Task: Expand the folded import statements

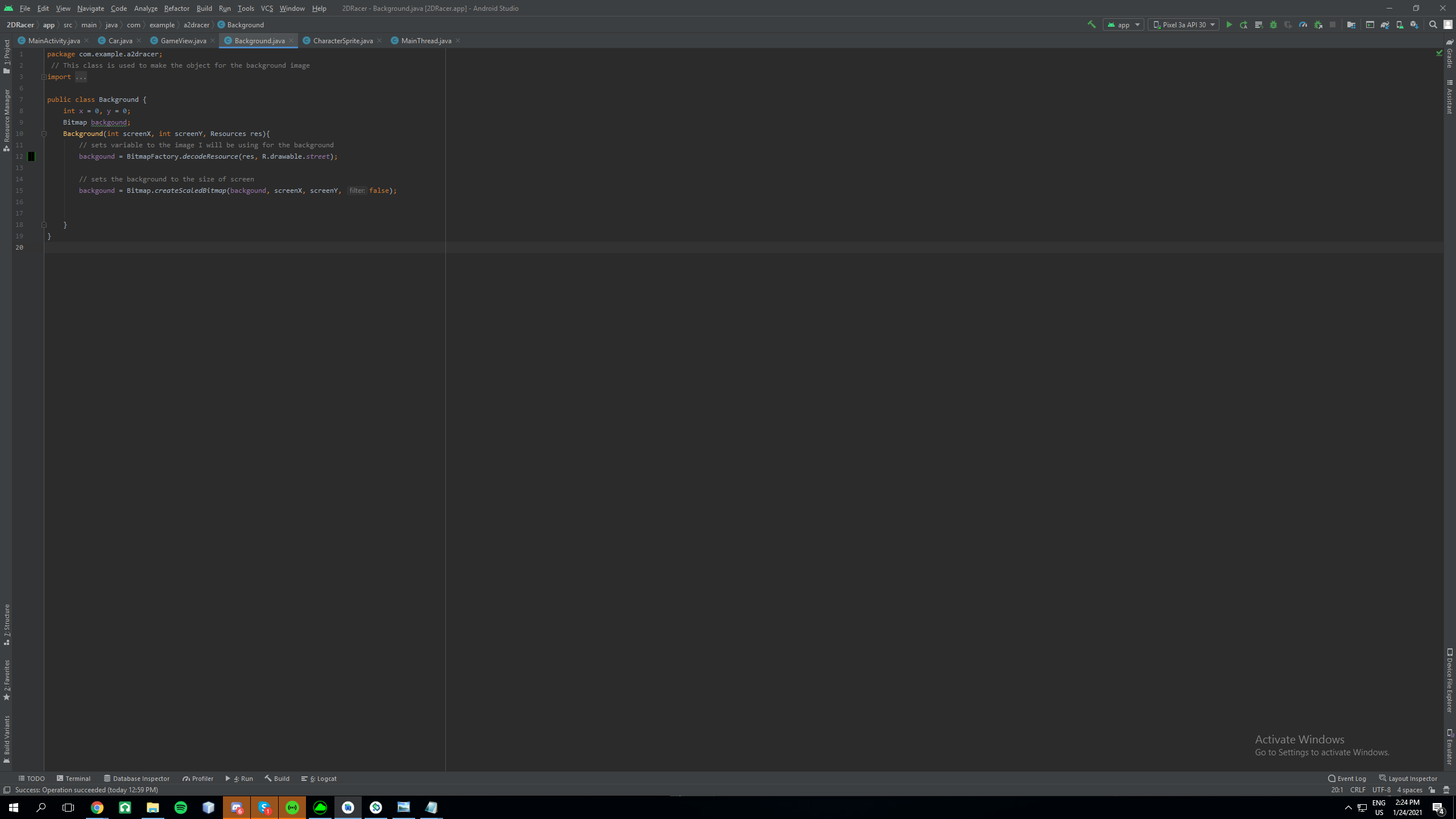Action: click(81, 77)
